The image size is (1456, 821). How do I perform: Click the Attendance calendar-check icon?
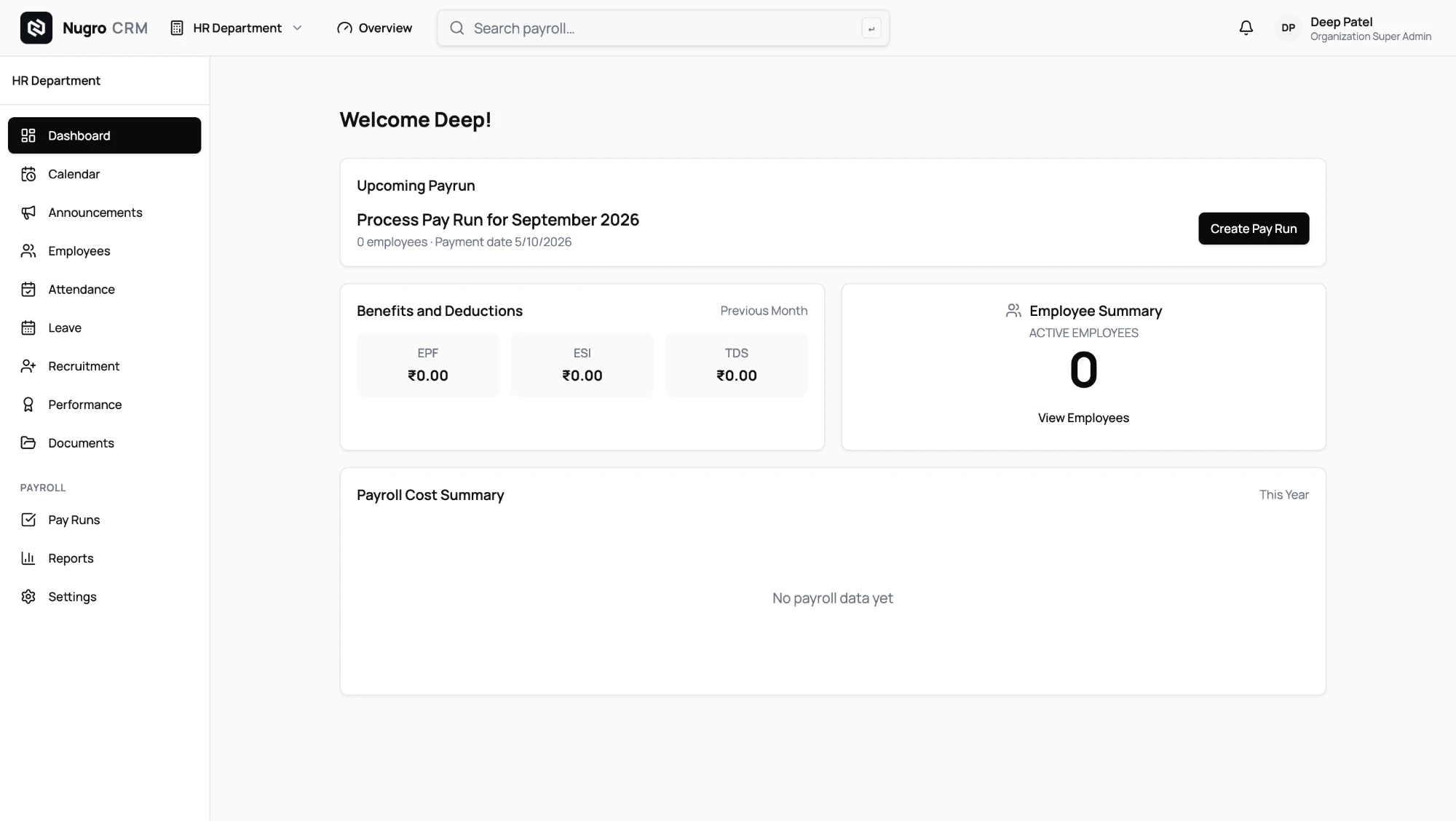click(x=28, y=289)
